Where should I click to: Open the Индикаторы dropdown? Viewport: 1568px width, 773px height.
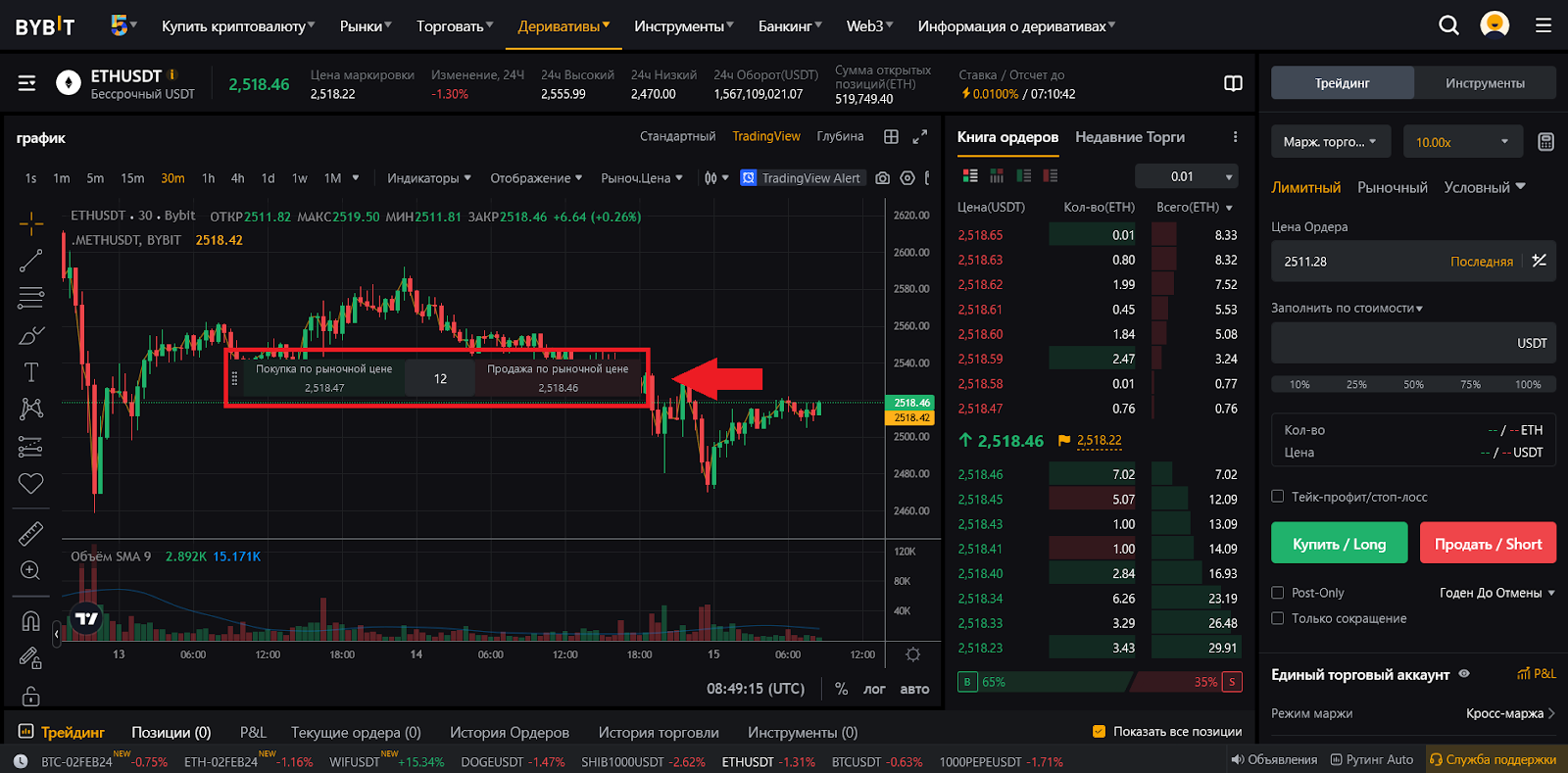pos(429,178)
